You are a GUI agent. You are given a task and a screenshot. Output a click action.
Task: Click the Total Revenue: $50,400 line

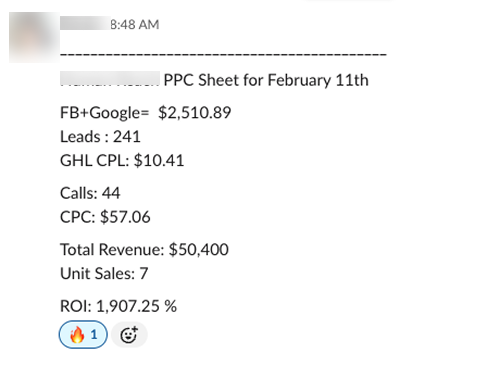click(x=144, y=250)
